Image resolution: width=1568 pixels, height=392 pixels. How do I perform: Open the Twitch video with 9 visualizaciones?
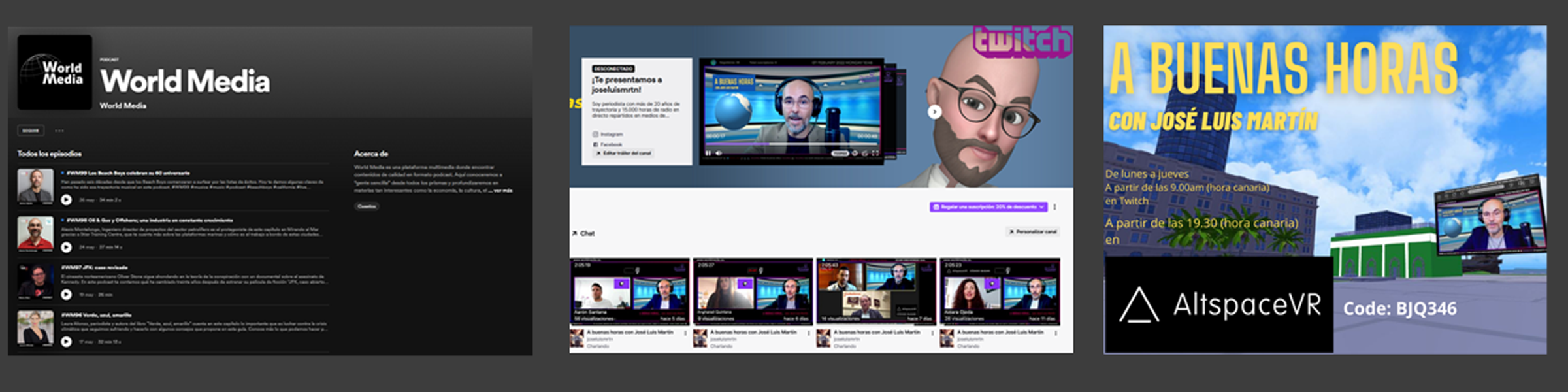[x=753, y=291]
